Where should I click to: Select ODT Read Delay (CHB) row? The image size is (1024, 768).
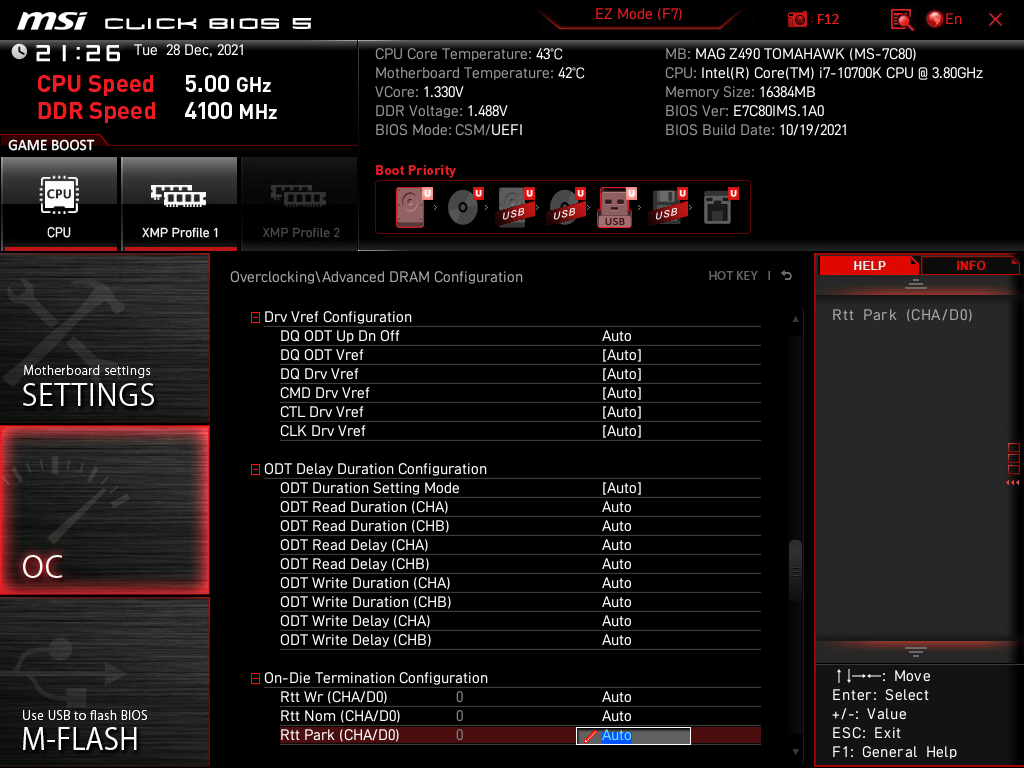coord(520,564)
